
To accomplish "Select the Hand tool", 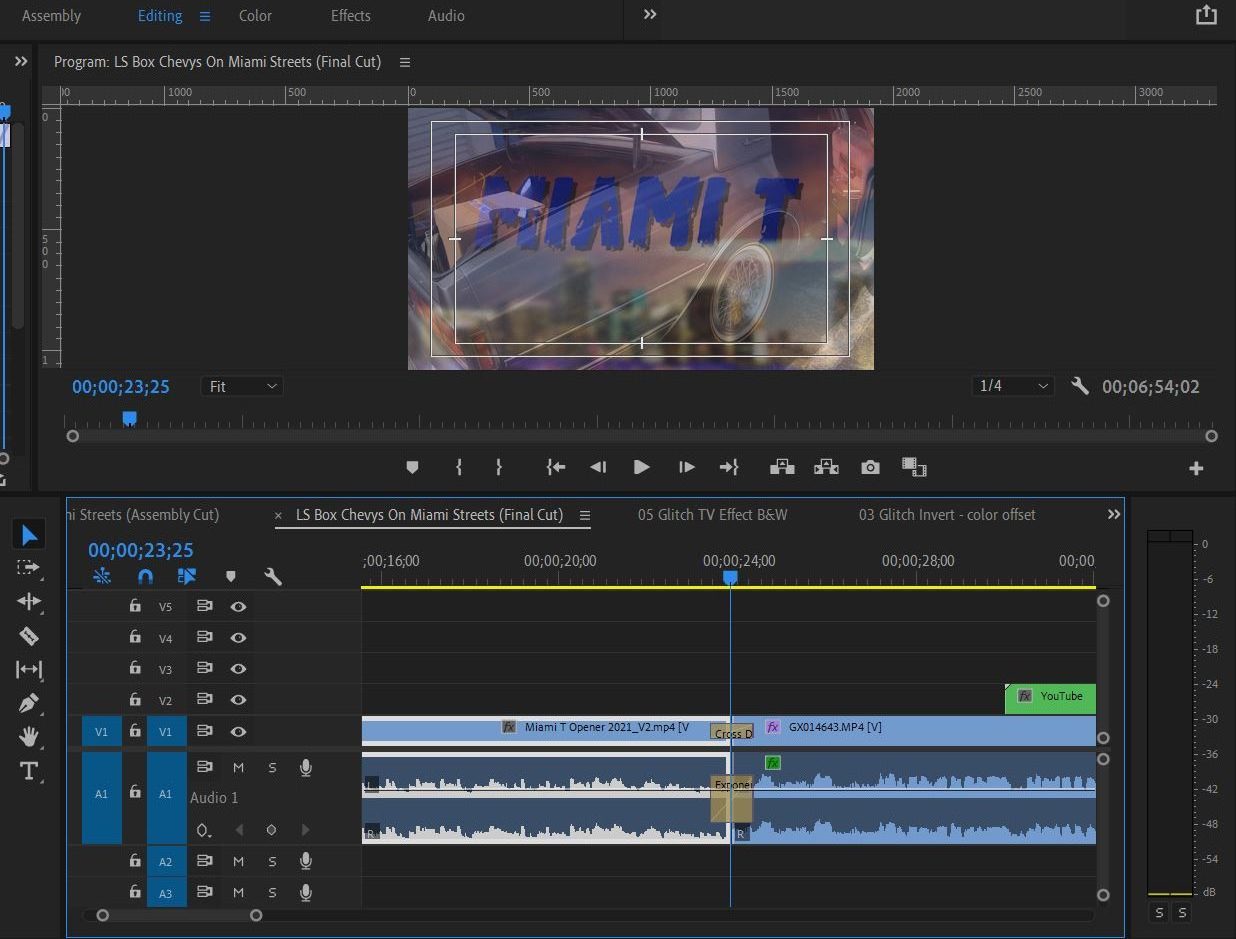I will point(29,737).
